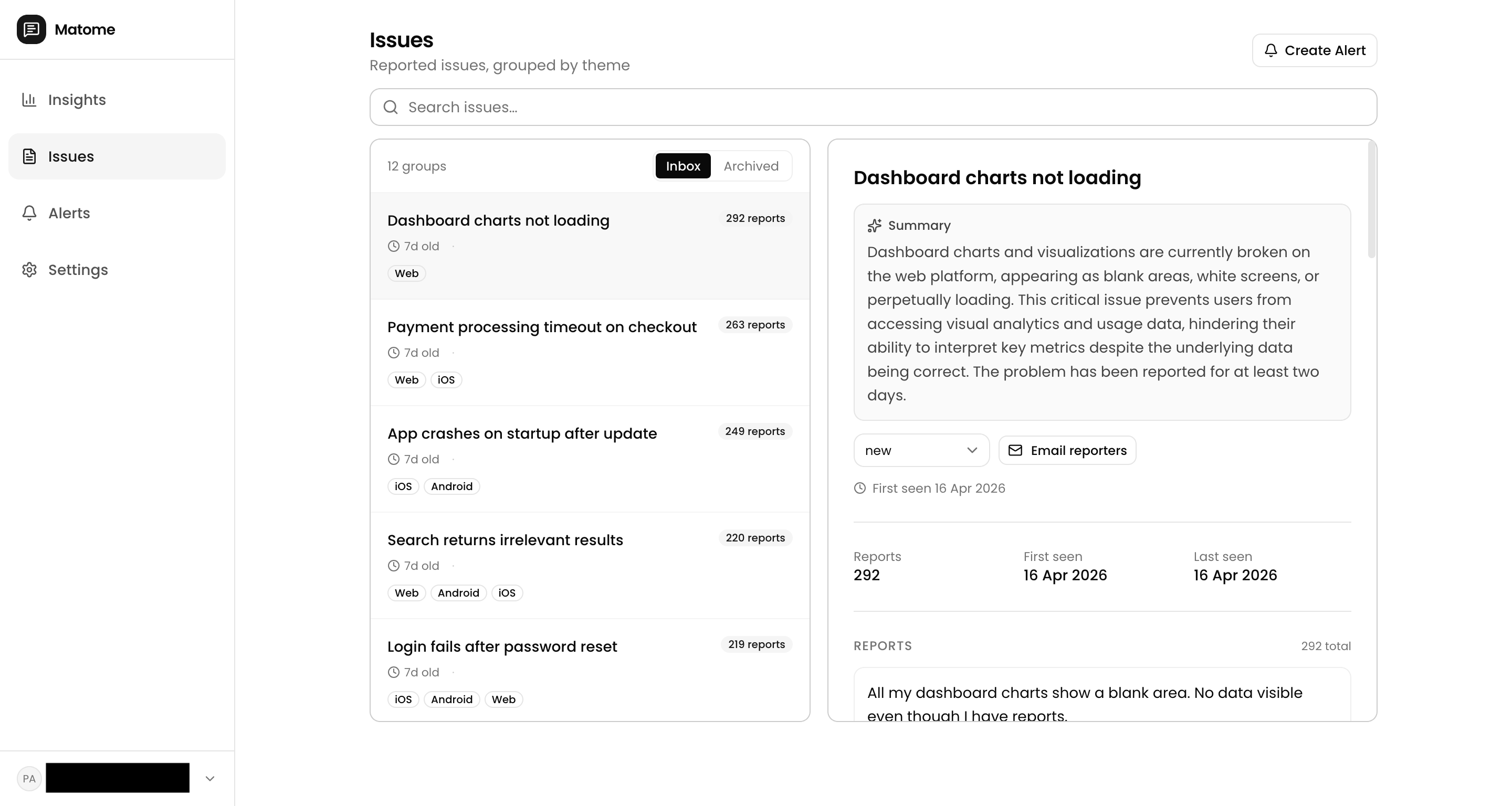
Task: Click the detail panel scrollbar
Action: 1372,199
